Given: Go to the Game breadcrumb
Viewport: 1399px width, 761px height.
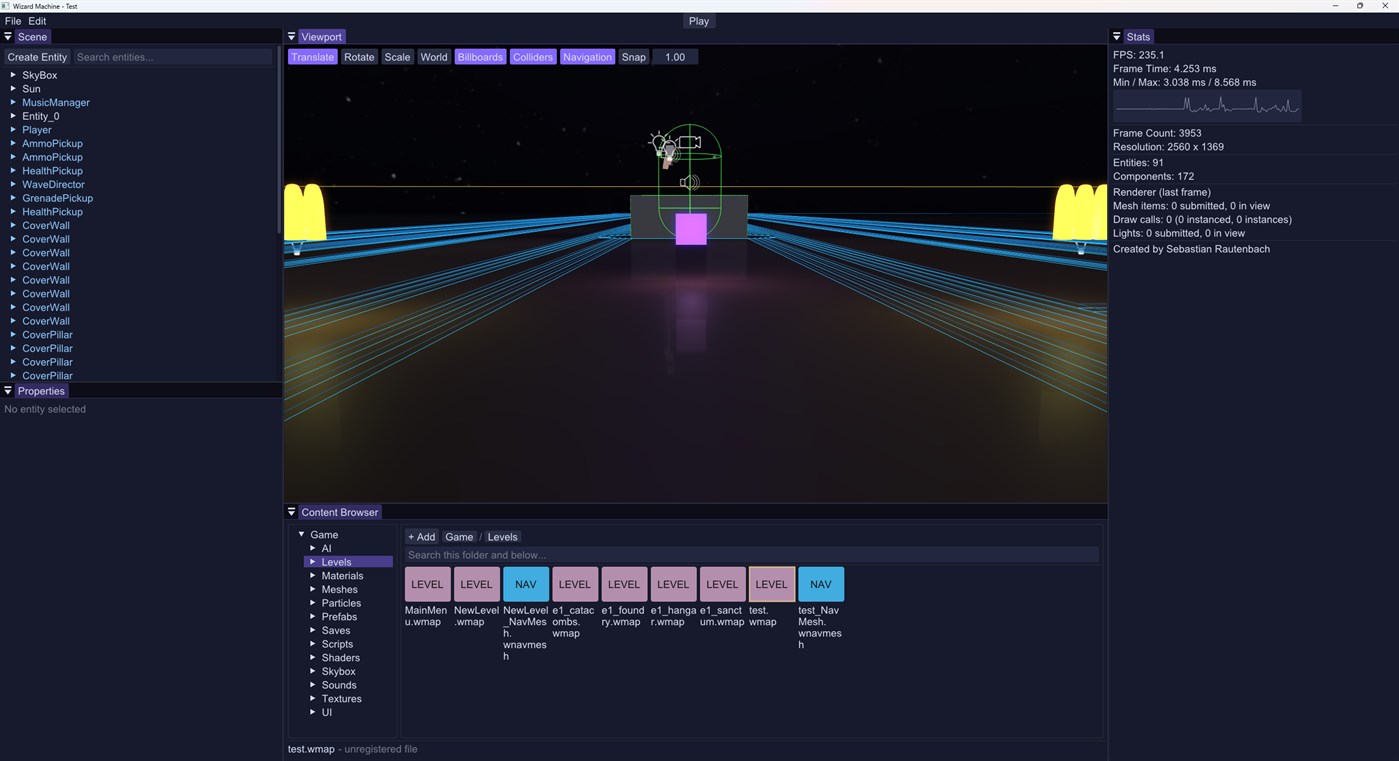Looking at the screenshot, I should [459, 537].
